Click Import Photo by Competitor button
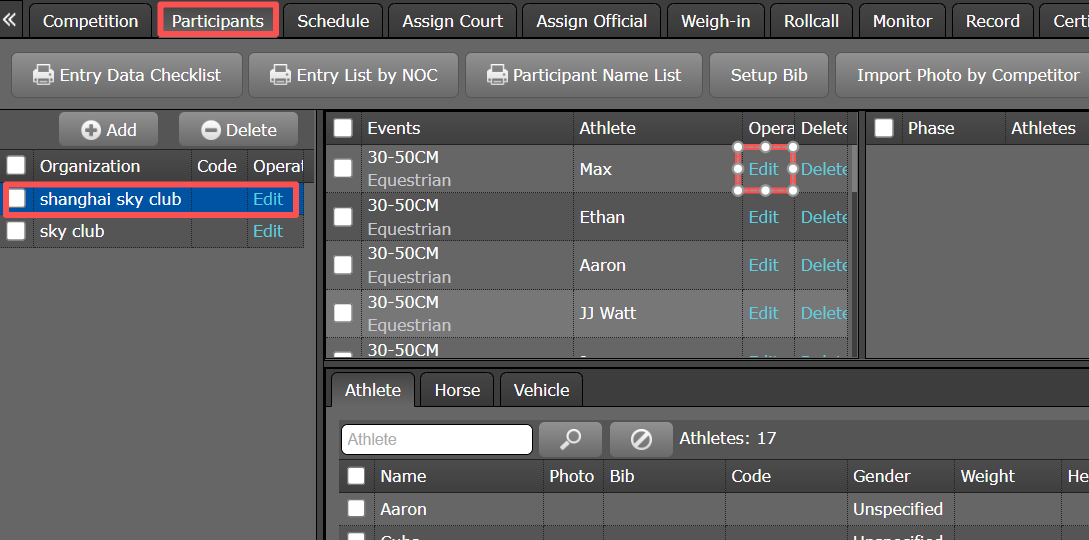Viewport: 1089px width, 540px height. click(967, 75)
